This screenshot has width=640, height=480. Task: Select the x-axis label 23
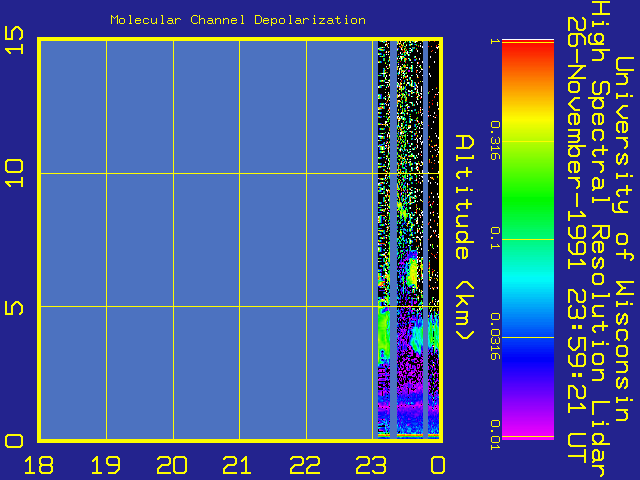(x=371, y=465)
